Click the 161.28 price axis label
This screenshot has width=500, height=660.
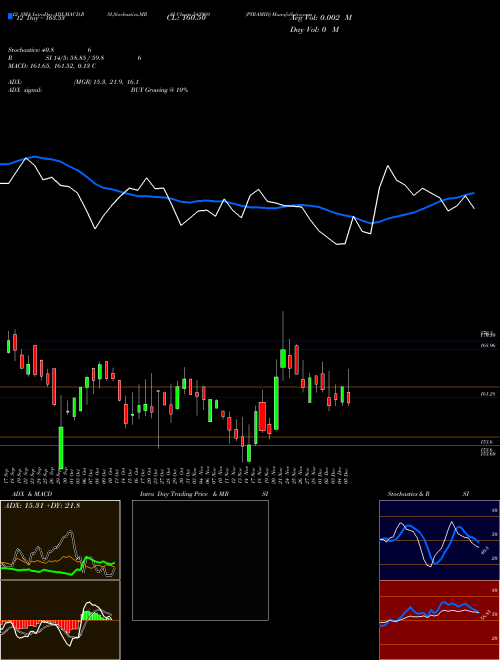[x=487, y=394]
